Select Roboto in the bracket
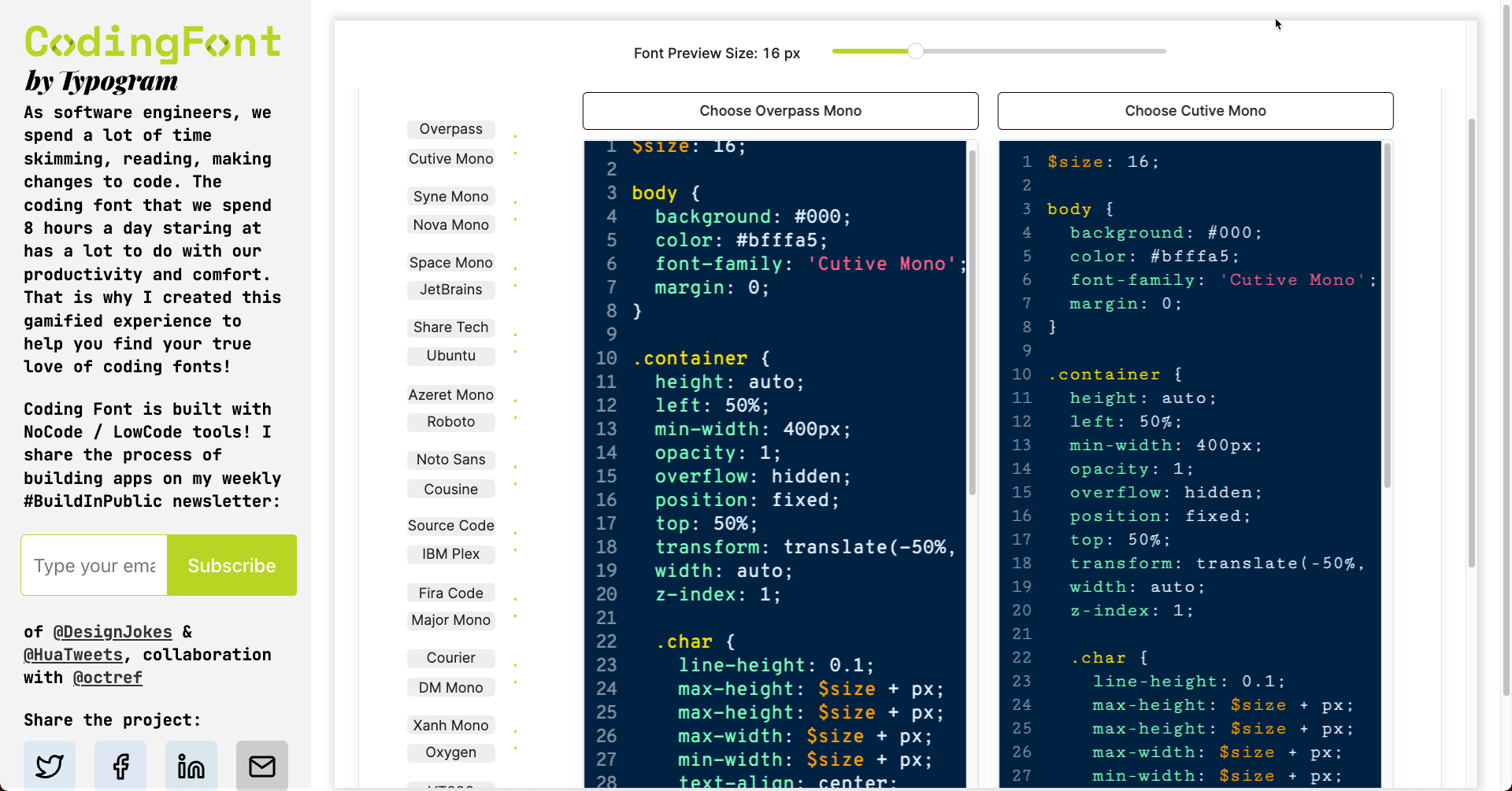The image size is (1512, 791). tap(451, 422)
